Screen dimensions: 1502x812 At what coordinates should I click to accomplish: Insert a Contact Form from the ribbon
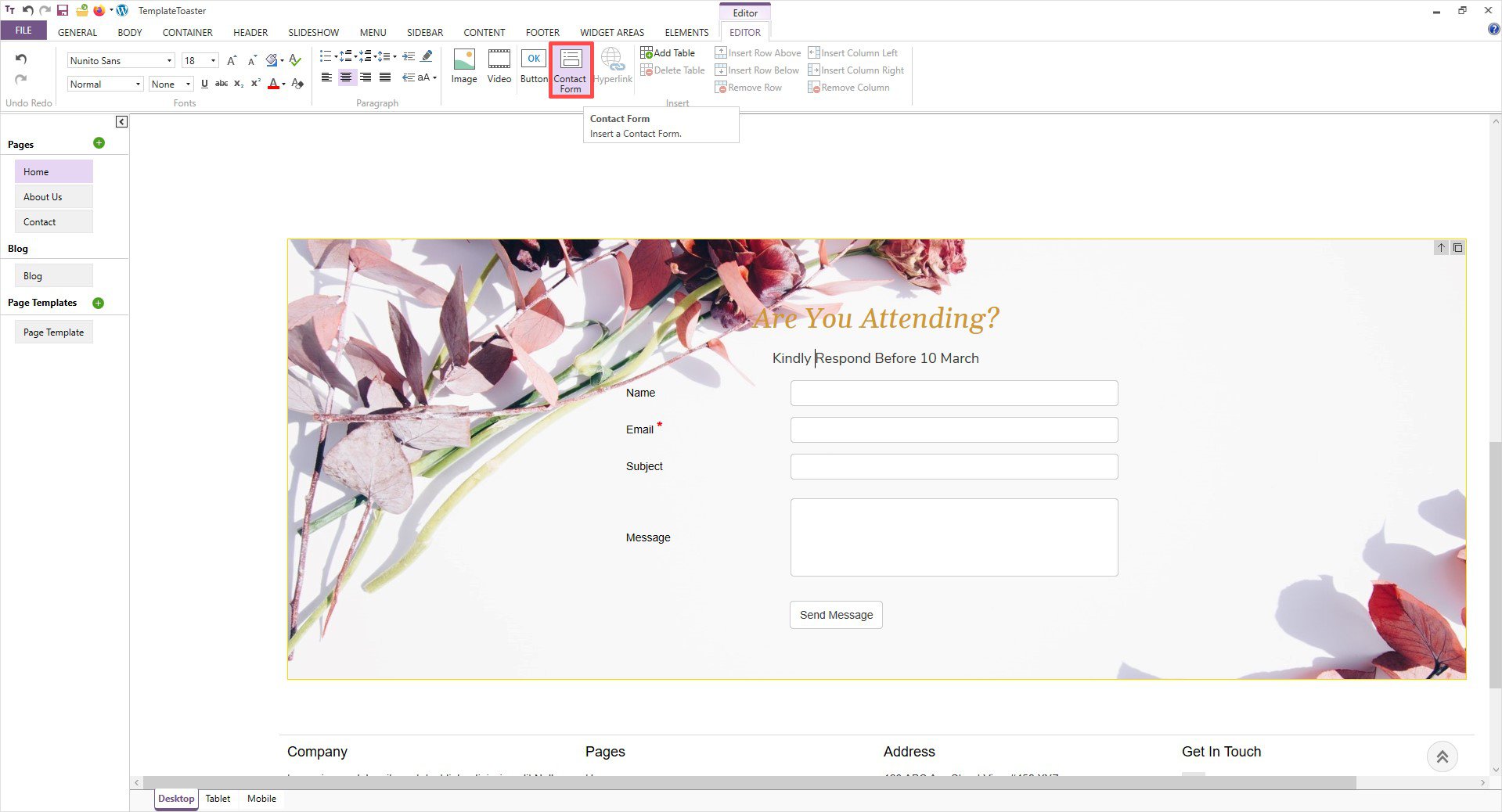(x=571, y=70)
